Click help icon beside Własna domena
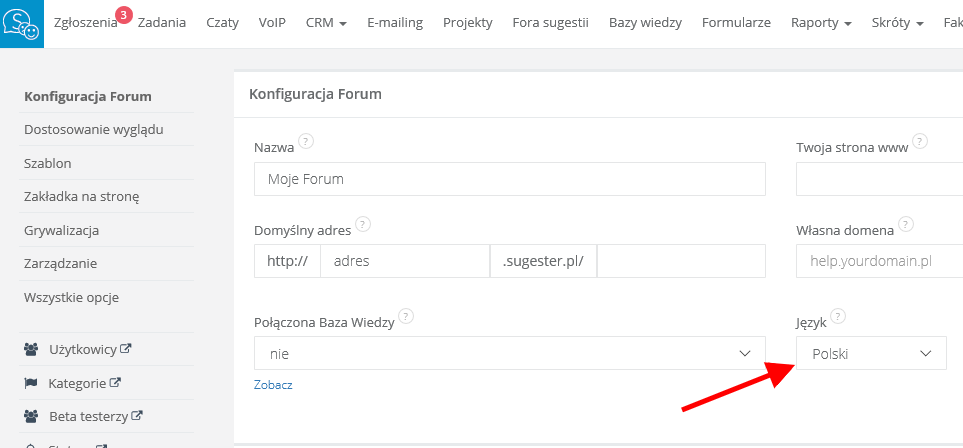This screenshot has height=448, width=963. [x=906, y=224]
